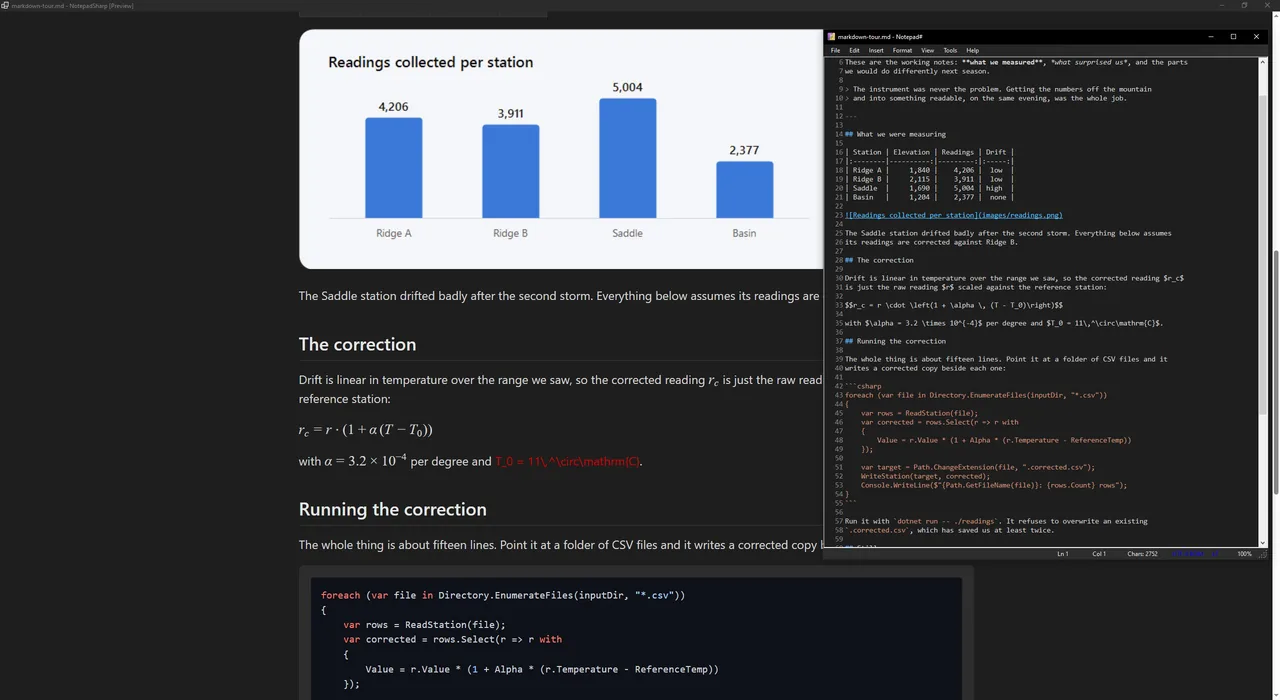Click the 'Chars: 2752' status bar entry
Viewport: 1280px width, 700px height.
(1142, 554)
